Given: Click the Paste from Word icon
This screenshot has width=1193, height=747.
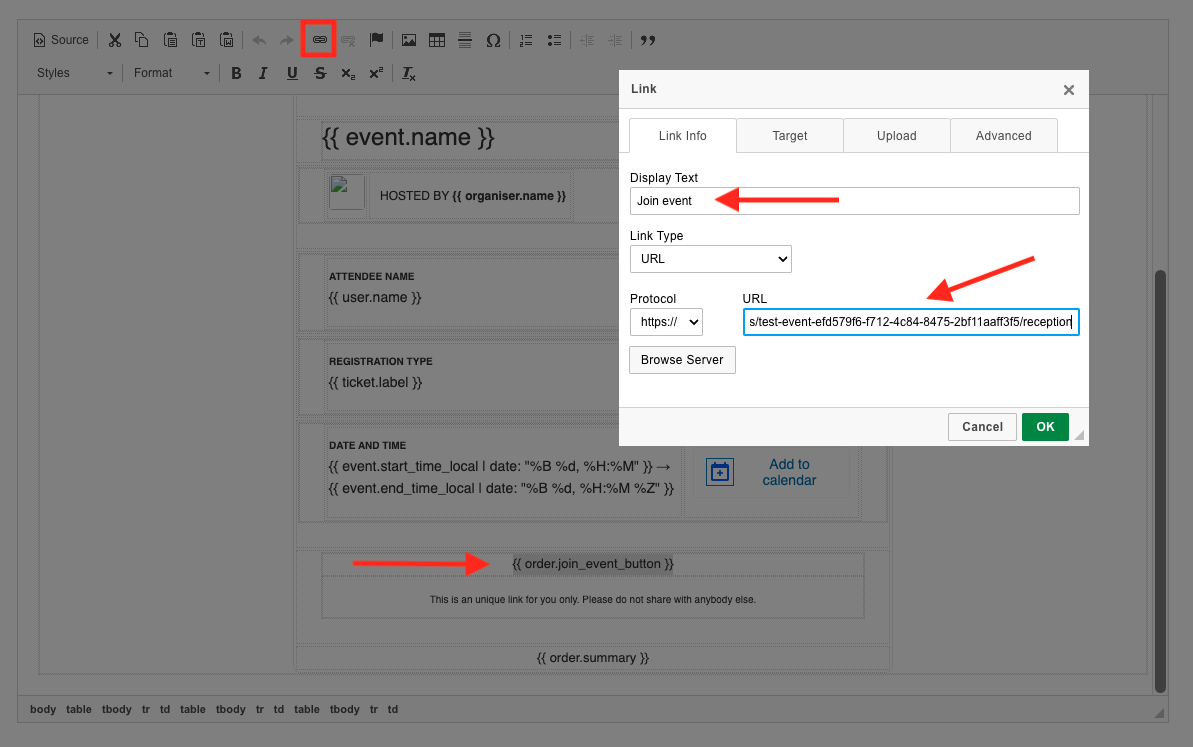Looking at the screenshot, I should [227, 39].
